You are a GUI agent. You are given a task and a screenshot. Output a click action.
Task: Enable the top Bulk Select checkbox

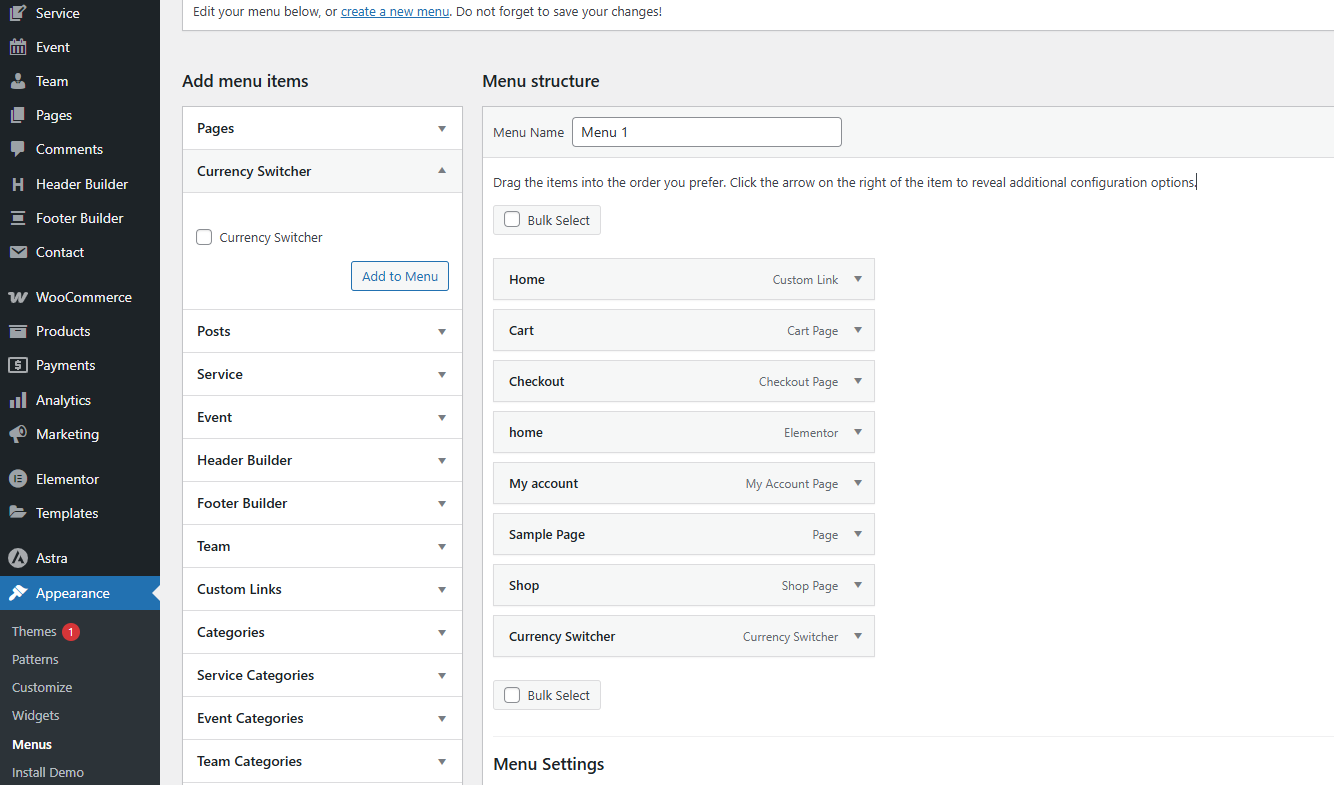pyautogui.click(x=512, y=220)
